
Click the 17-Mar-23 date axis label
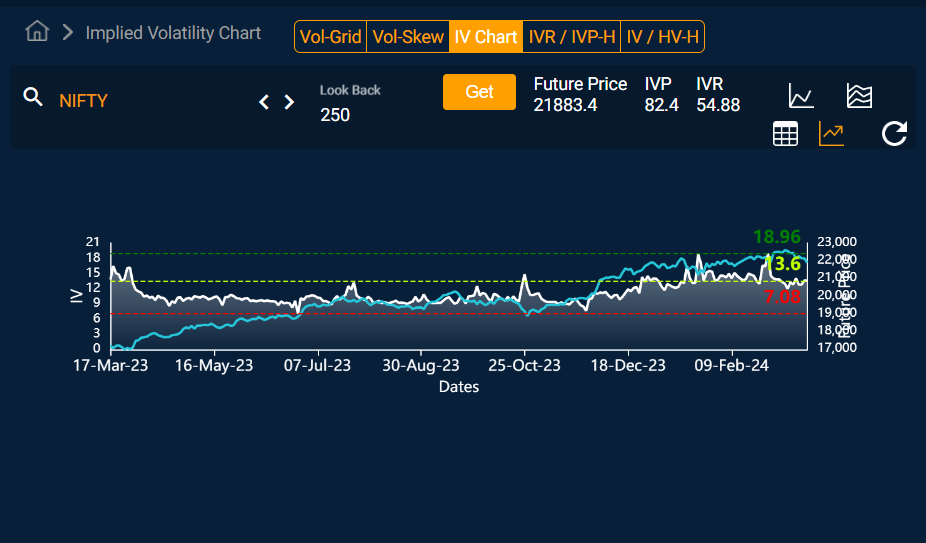[110, 366]
